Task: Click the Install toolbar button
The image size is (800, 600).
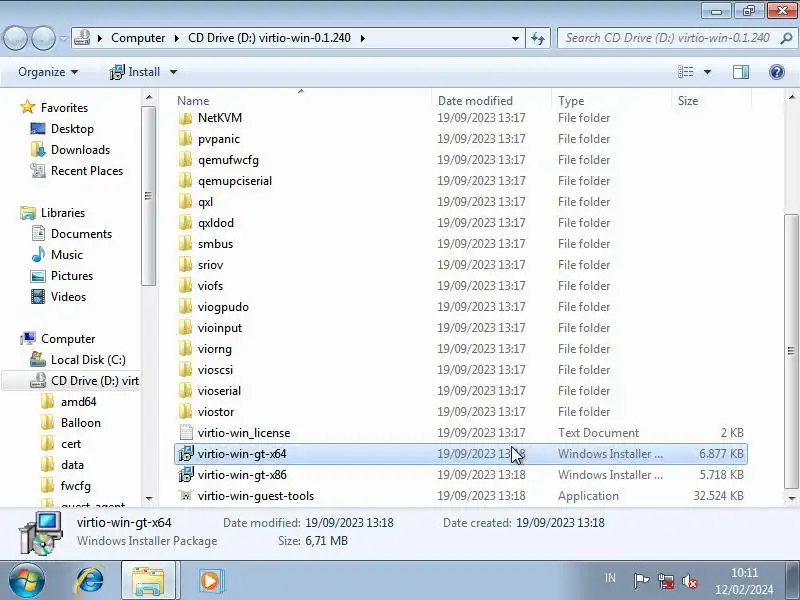Action: pyautogui.click(x=135, y=72)
